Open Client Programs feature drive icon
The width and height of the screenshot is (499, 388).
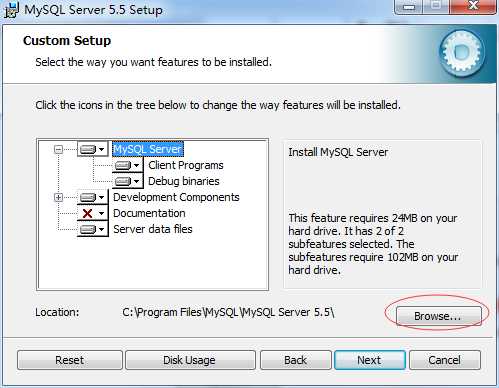(x=127, y=165)
